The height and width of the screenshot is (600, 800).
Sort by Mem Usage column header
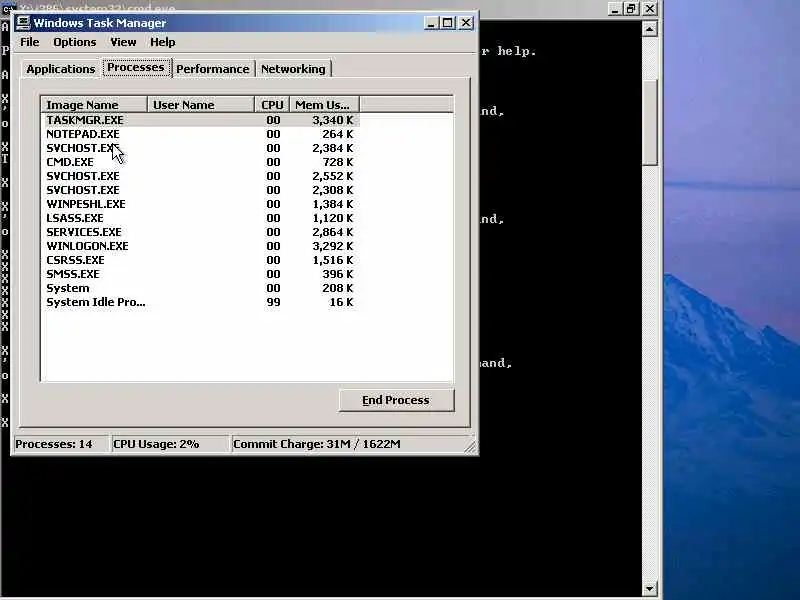tap(324, 105)
